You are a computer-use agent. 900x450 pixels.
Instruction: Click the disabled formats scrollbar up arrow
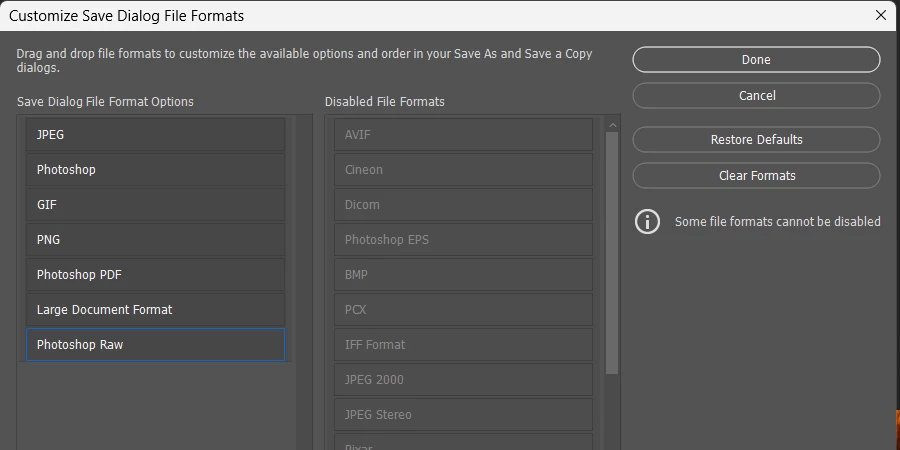(x=612, y=125)
